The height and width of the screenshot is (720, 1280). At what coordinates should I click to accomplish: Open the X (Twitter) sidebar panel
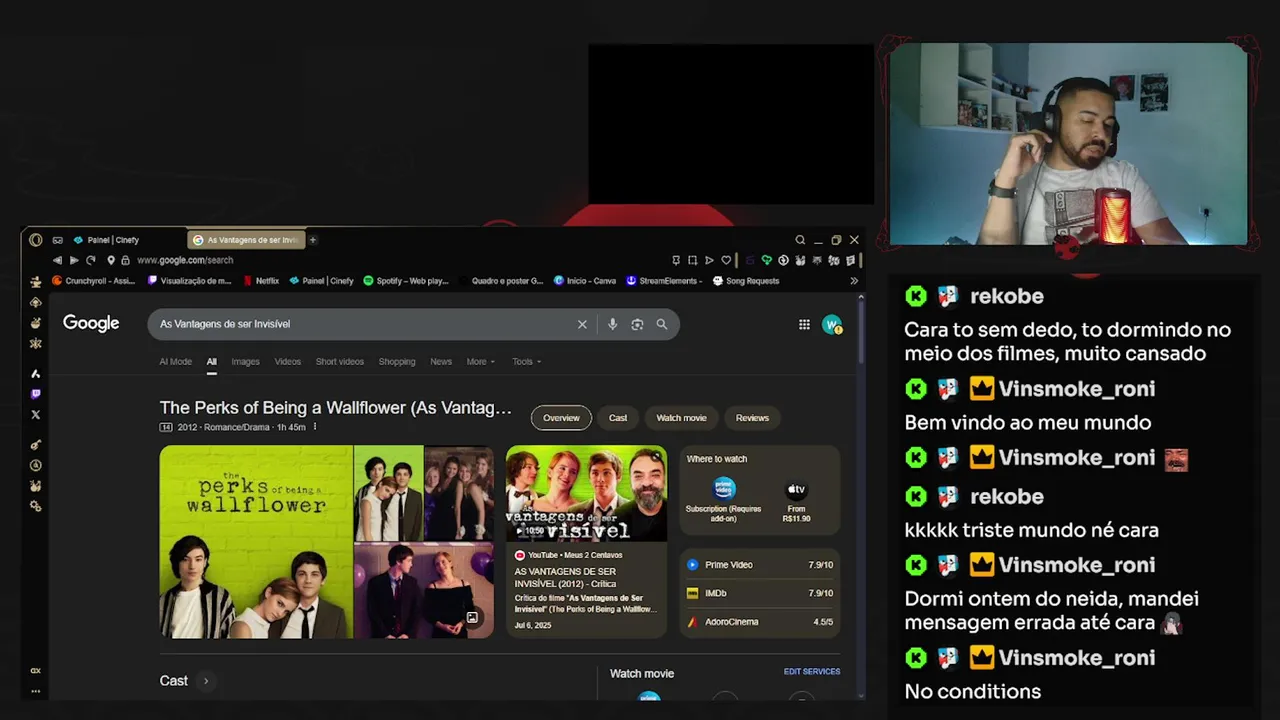coord(36,414)
